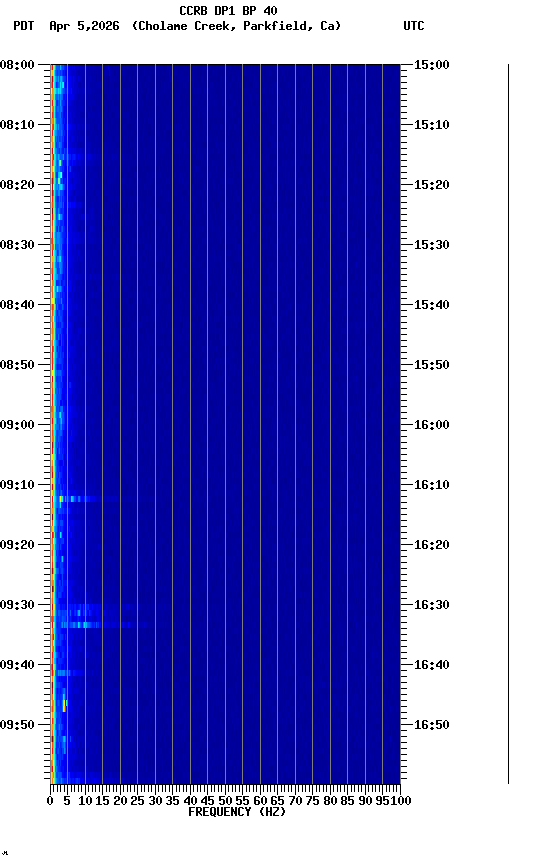The height and width of the screenshot is (864, 552).
Task: Click the 15:20 UTC time label
Action: [x=432, y=185]
